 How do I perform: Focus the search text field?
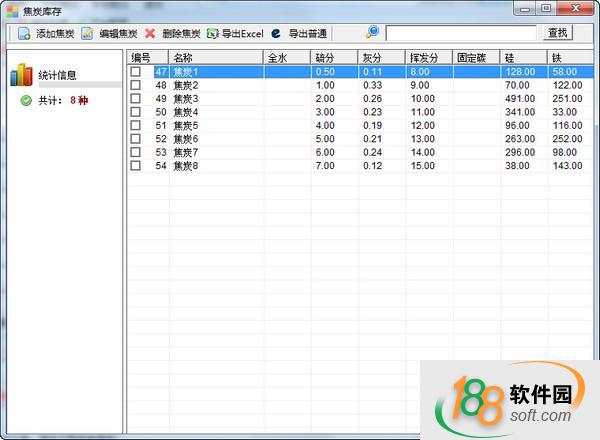pyautogui.click(x=462, y=33)
